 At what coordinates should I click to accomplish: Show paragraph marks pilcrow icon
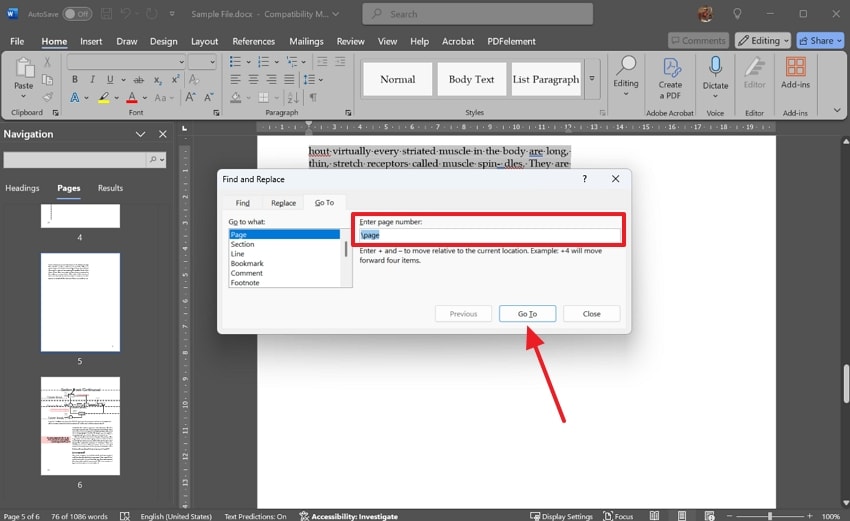pos(313,98)
